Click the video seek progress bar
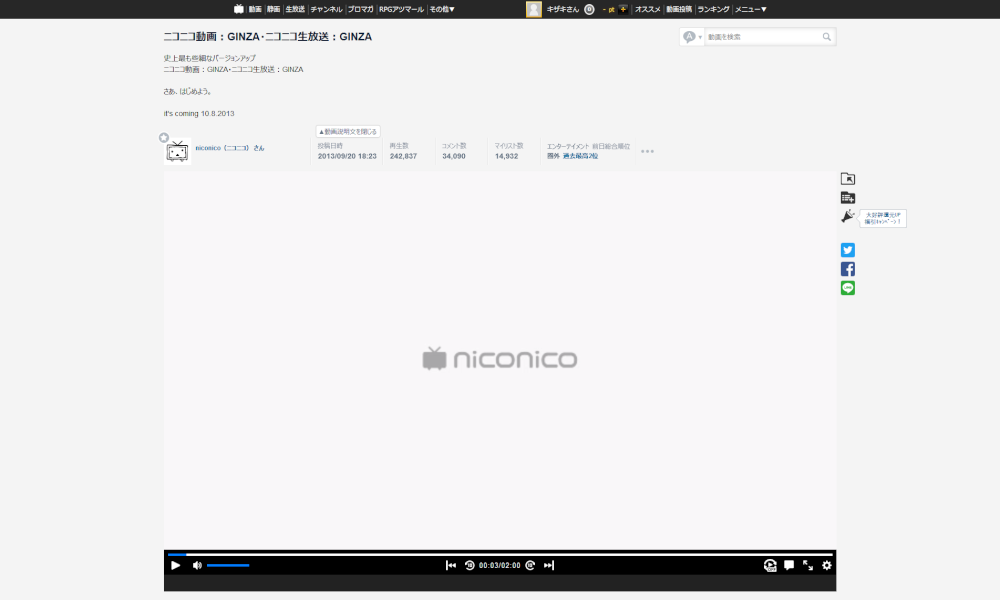The width and height of the screenshot is (1000, 600). (500, 555)
